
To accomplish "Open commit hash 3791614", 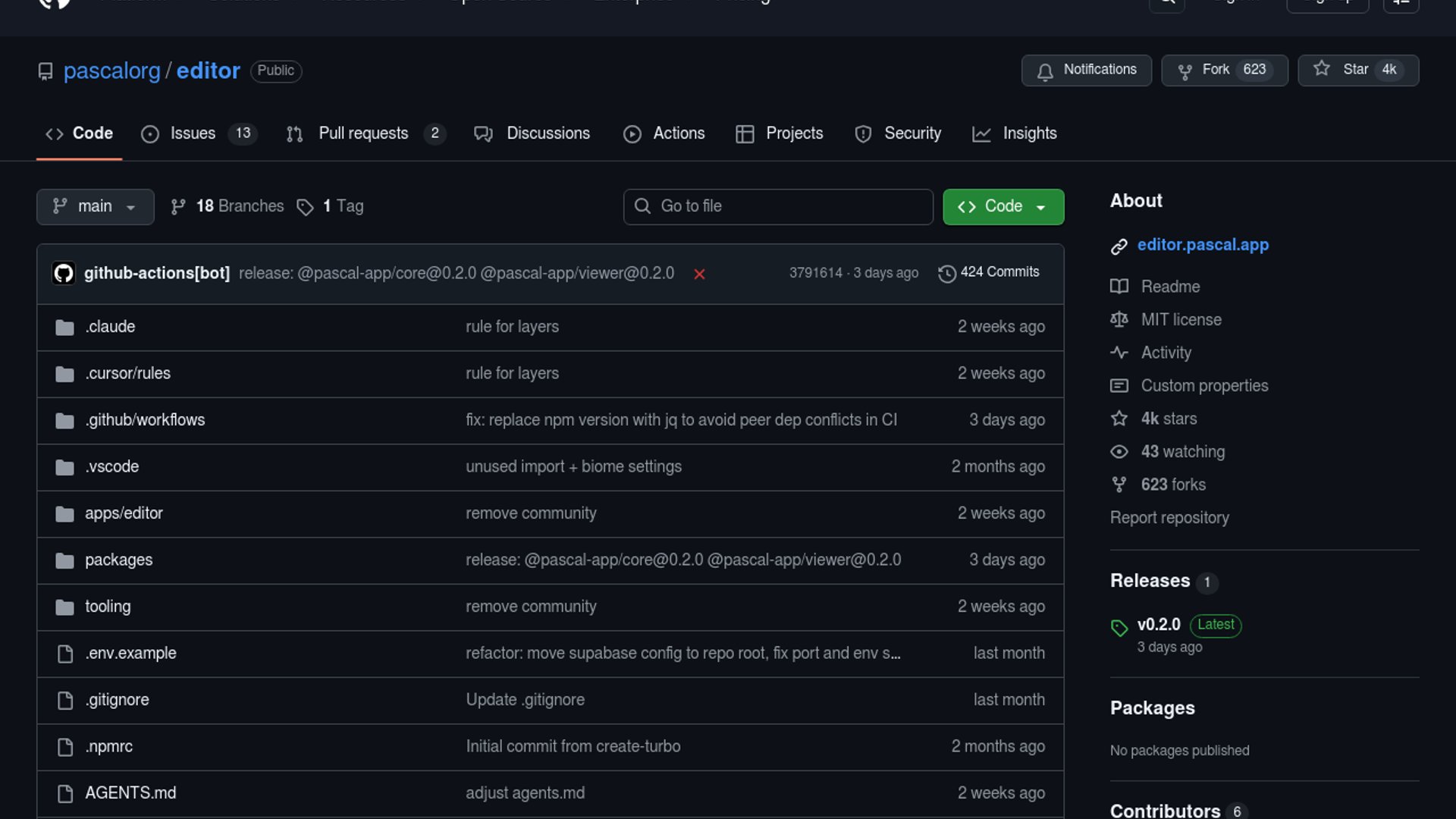I will [815, 273].
